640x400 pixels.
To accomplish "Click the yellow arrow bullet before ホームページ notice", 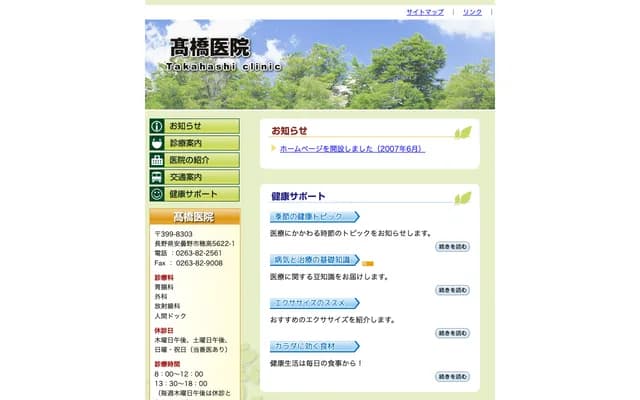I will (x=274, y=148).
